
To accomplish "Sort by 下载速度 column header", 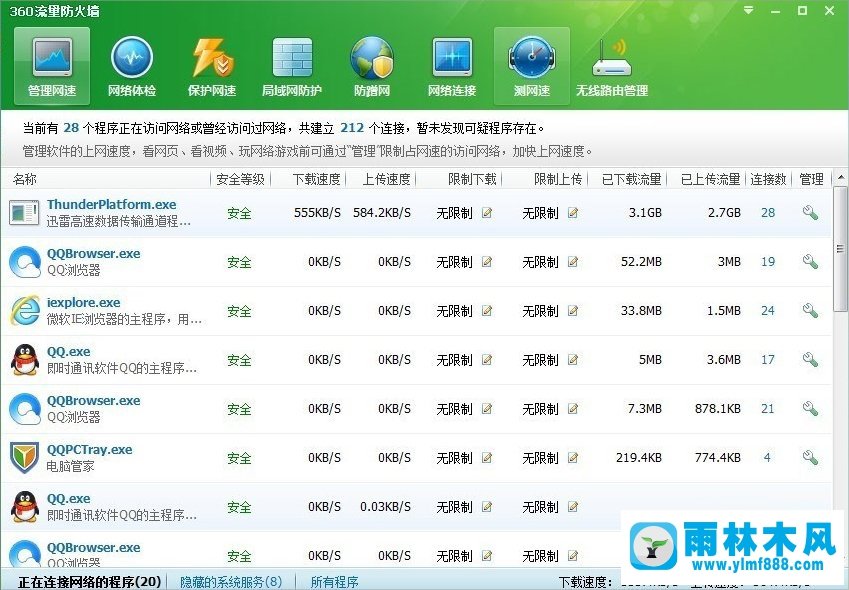I will [x=316, y=179].
